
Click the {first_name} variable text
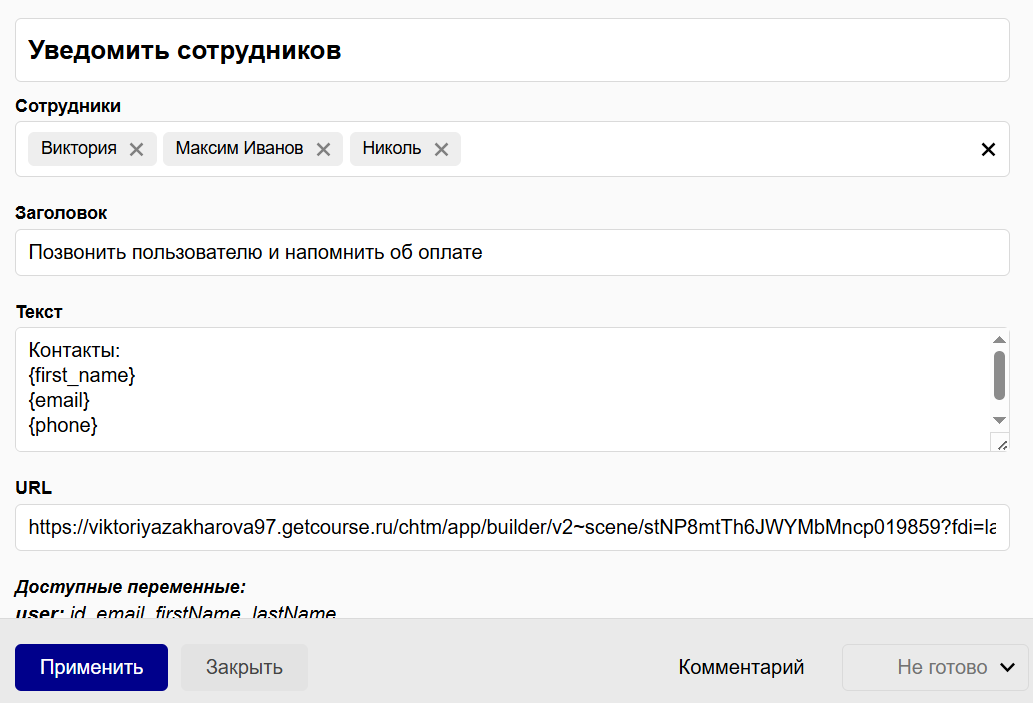coord(82,376)
